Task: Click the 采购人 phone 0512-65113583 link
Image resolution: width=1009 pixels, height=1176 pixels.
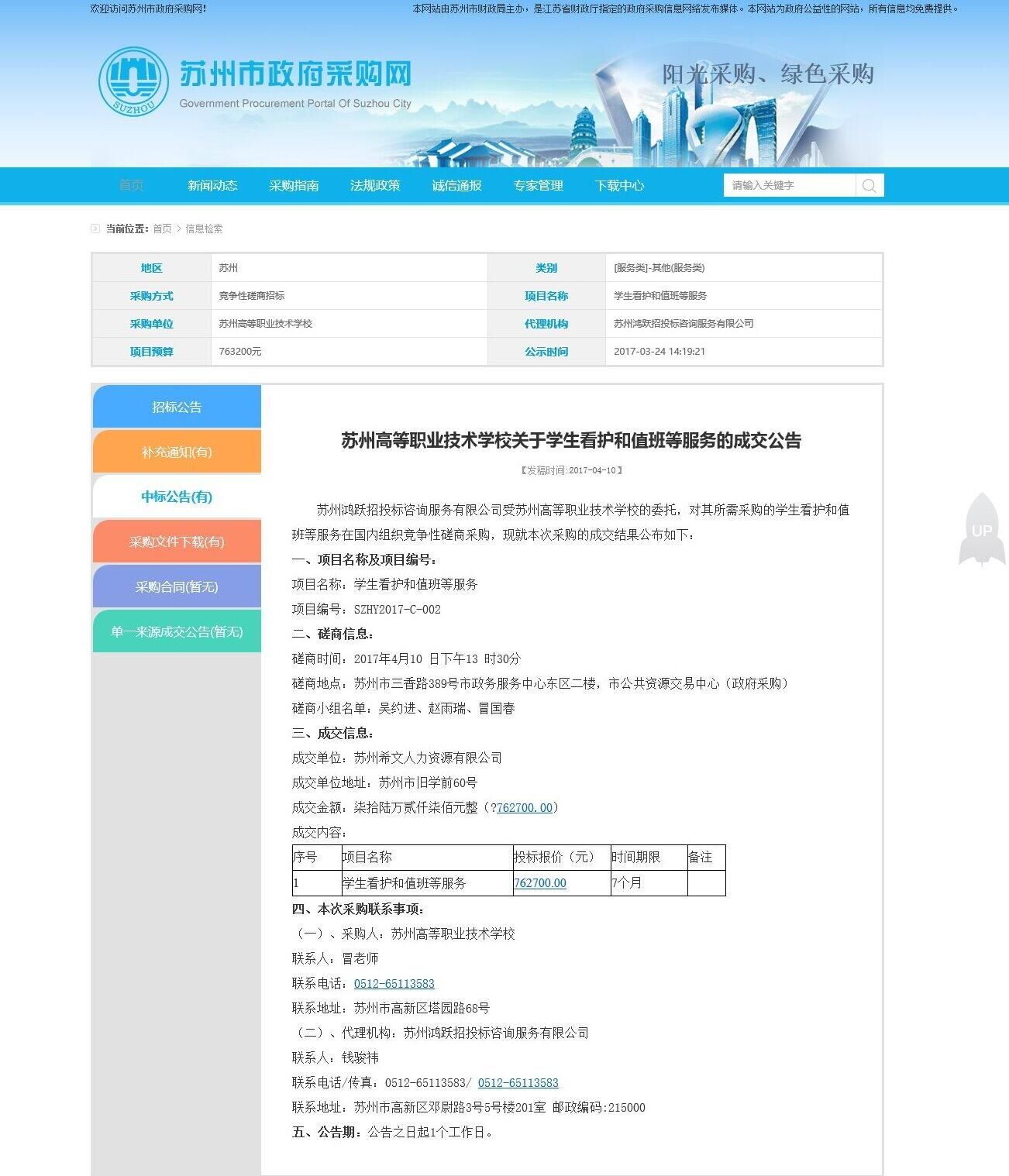Action: (x=394, y=983)
